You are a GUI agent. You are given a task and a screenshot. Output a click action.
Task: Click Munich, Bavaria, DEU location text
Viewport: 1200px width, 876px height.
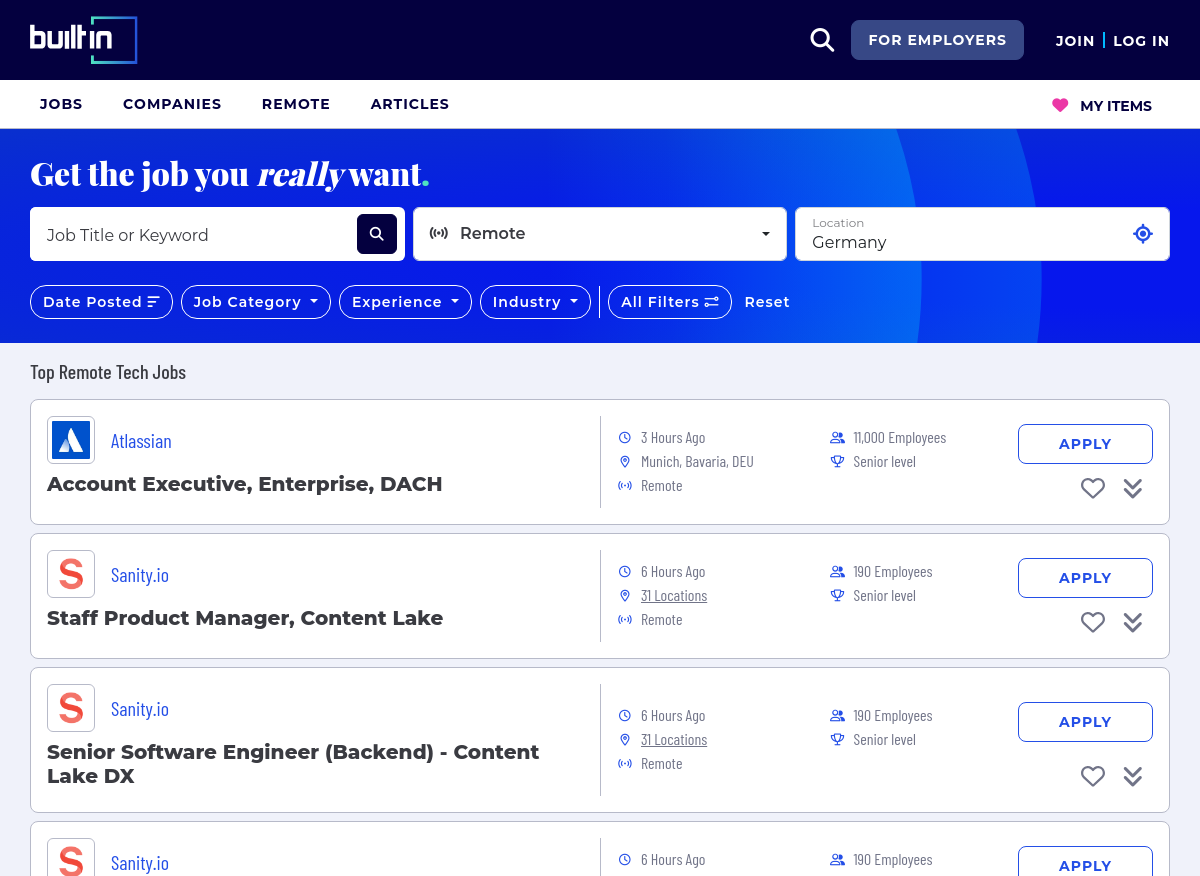[697, 462]
